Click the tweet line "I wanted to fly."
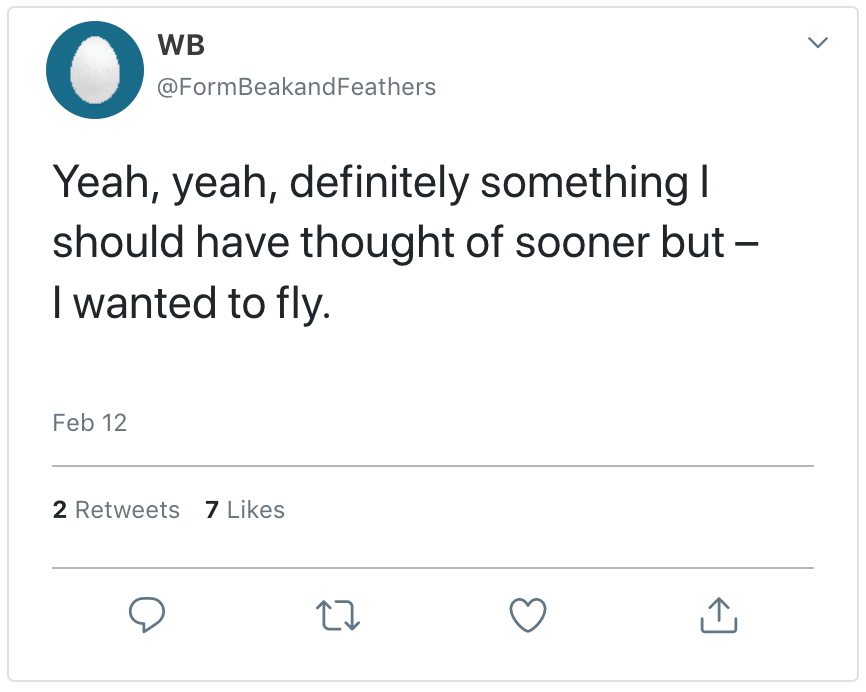 [191, 304]
